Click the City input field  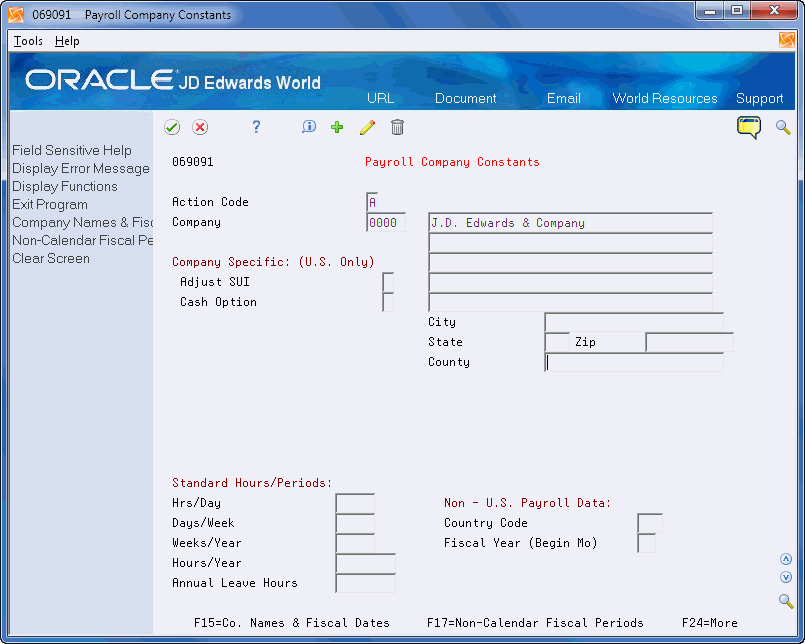(x=634, y=322)
